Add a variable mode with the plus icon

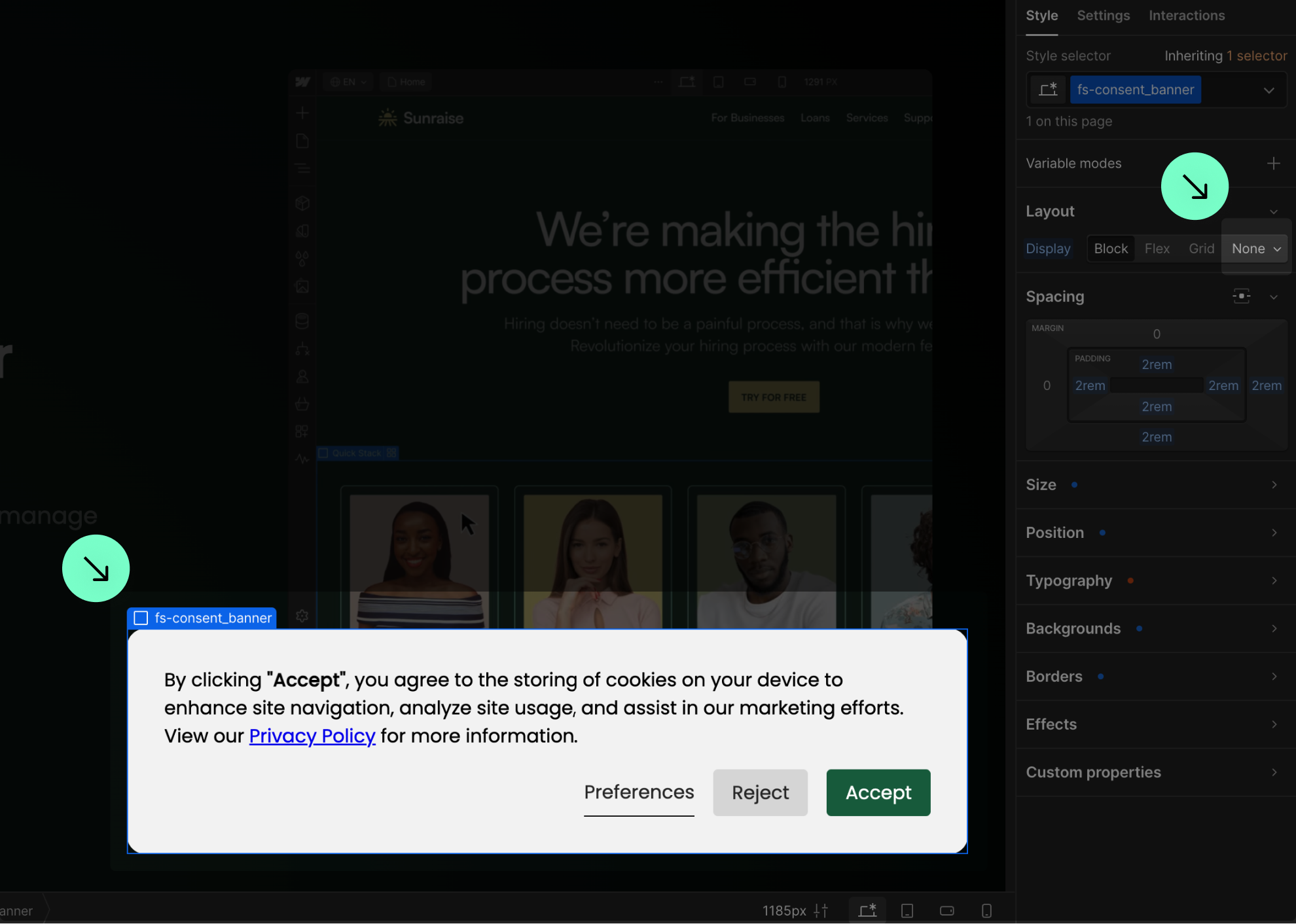1273,164
